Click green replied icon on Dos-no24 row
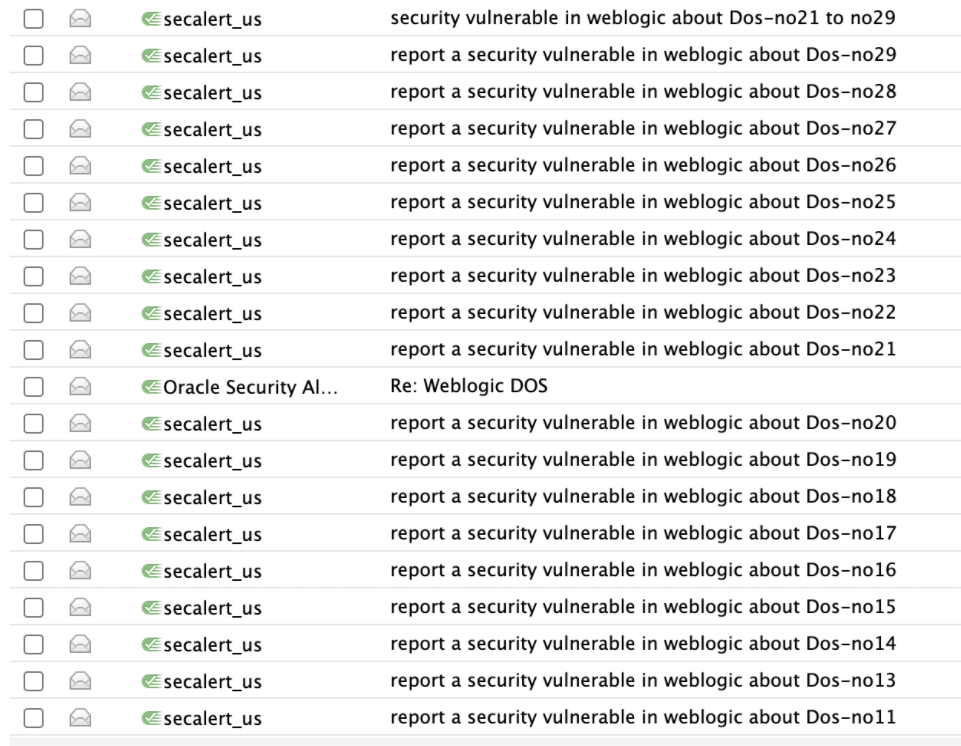This screenshot has height=746, width=961. (151, 240)
